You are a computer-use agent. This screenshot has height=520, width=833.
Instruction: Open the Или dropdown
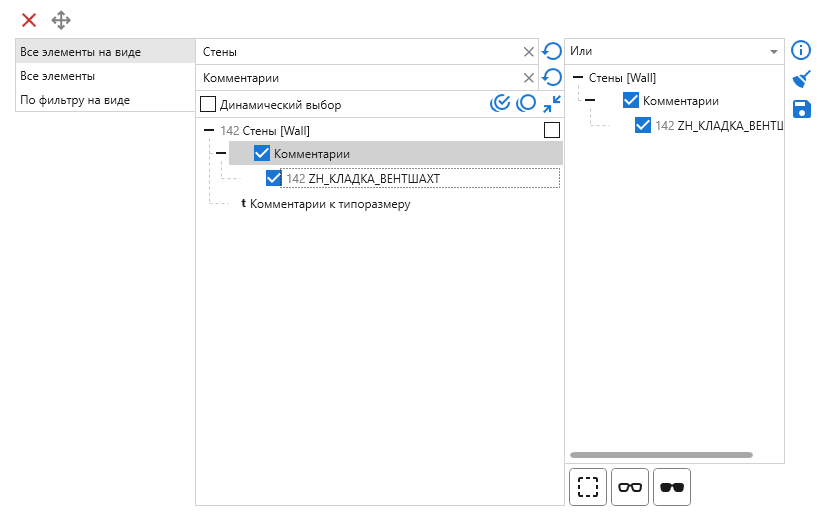(x=674, y=52)
